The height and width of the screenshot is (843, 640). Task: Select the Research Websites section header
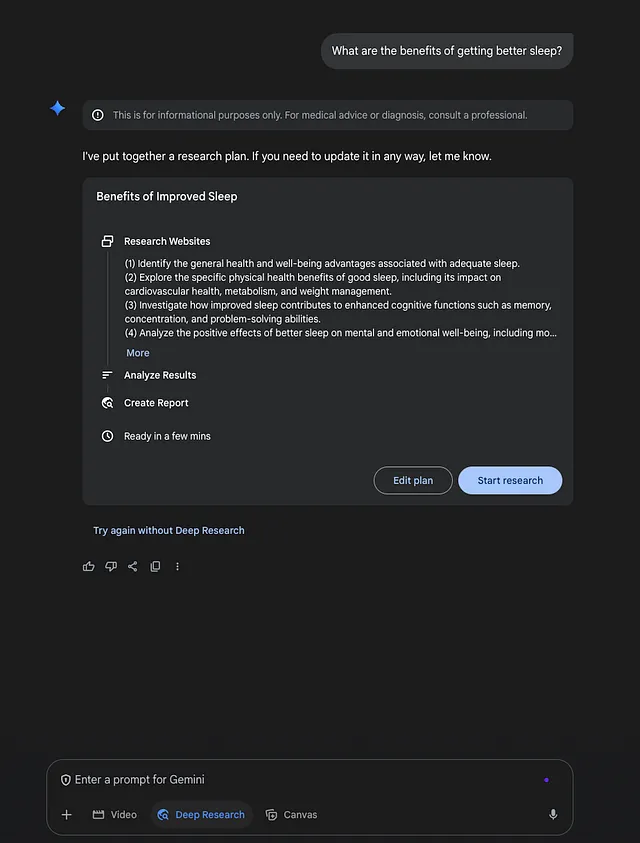click(x=167, y=241)
